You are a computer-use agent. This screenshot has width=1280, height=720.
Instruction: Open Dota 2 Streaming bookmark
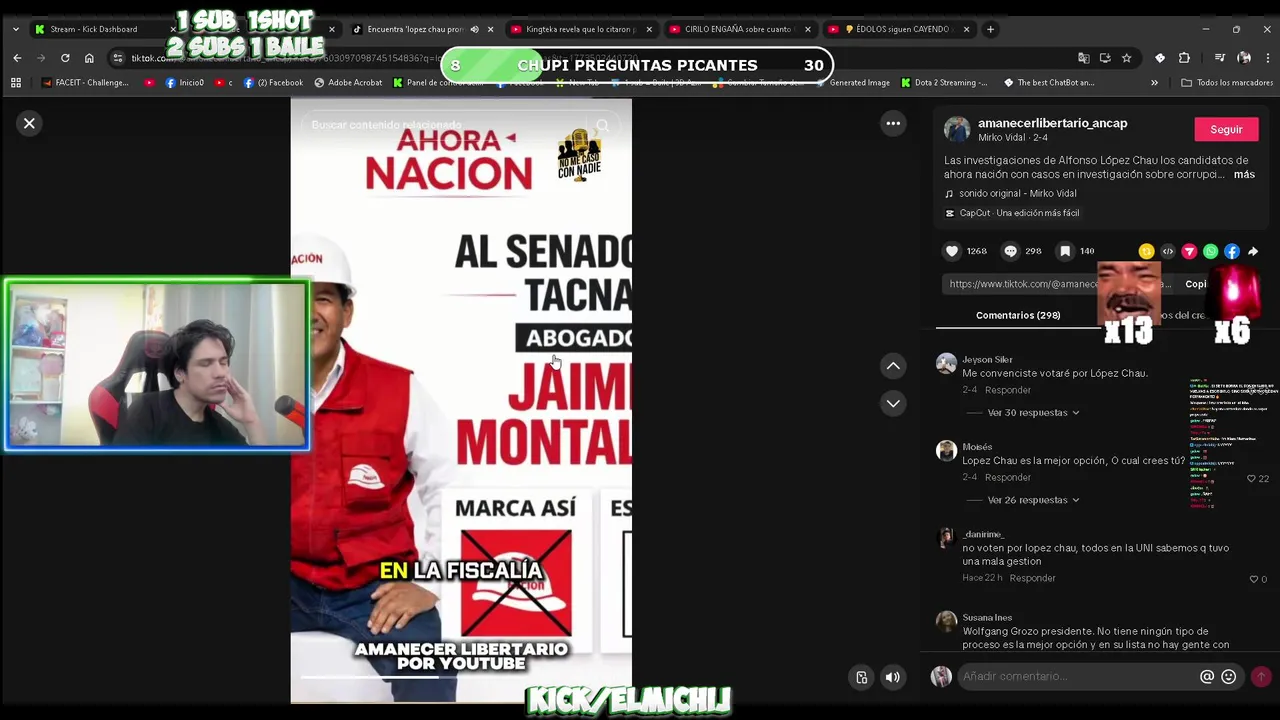(945, 83)
